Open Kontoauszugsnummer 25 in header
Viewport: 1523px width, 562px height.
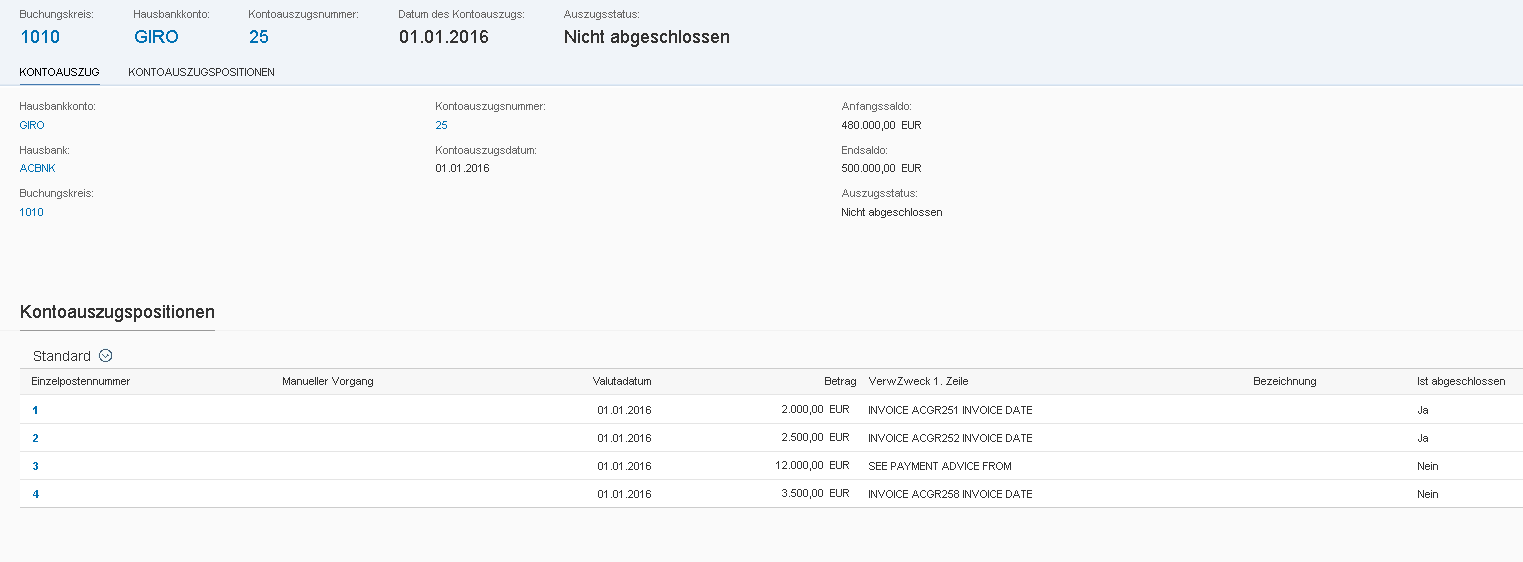tap(259, 37)
